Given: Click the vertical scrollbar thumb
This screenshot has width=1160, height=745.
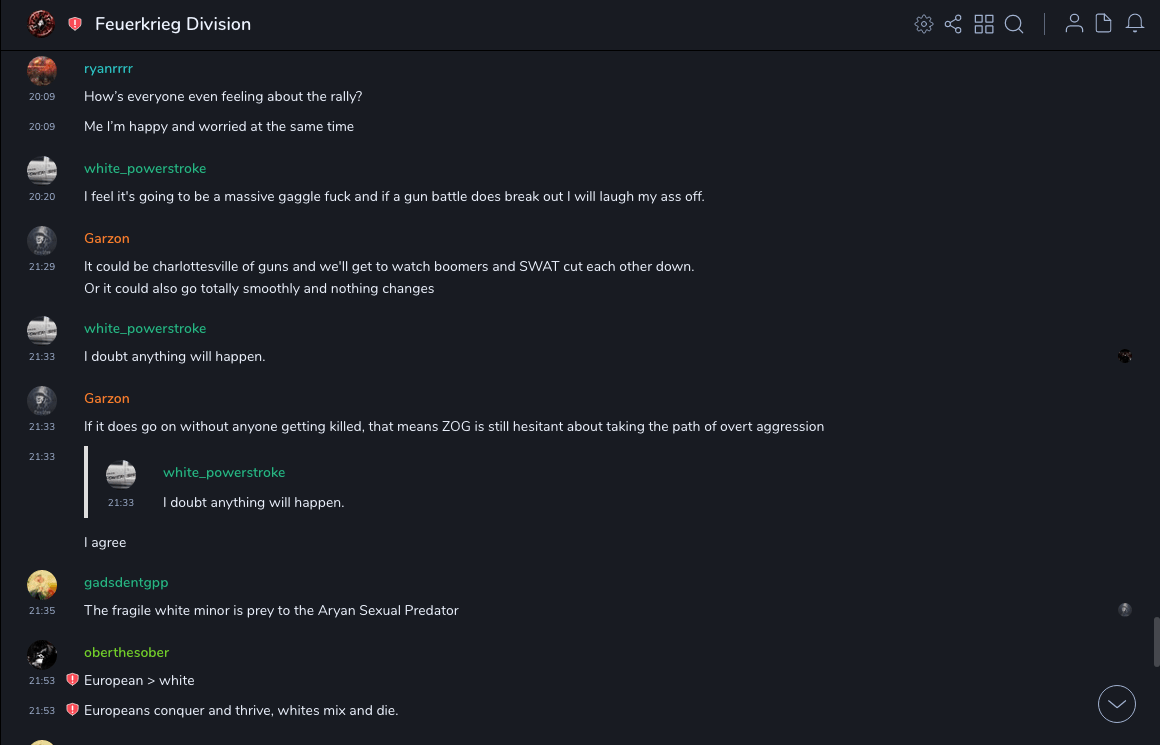Looking at the screenshot, I should pyautogui.click(x=1156, y=640).
